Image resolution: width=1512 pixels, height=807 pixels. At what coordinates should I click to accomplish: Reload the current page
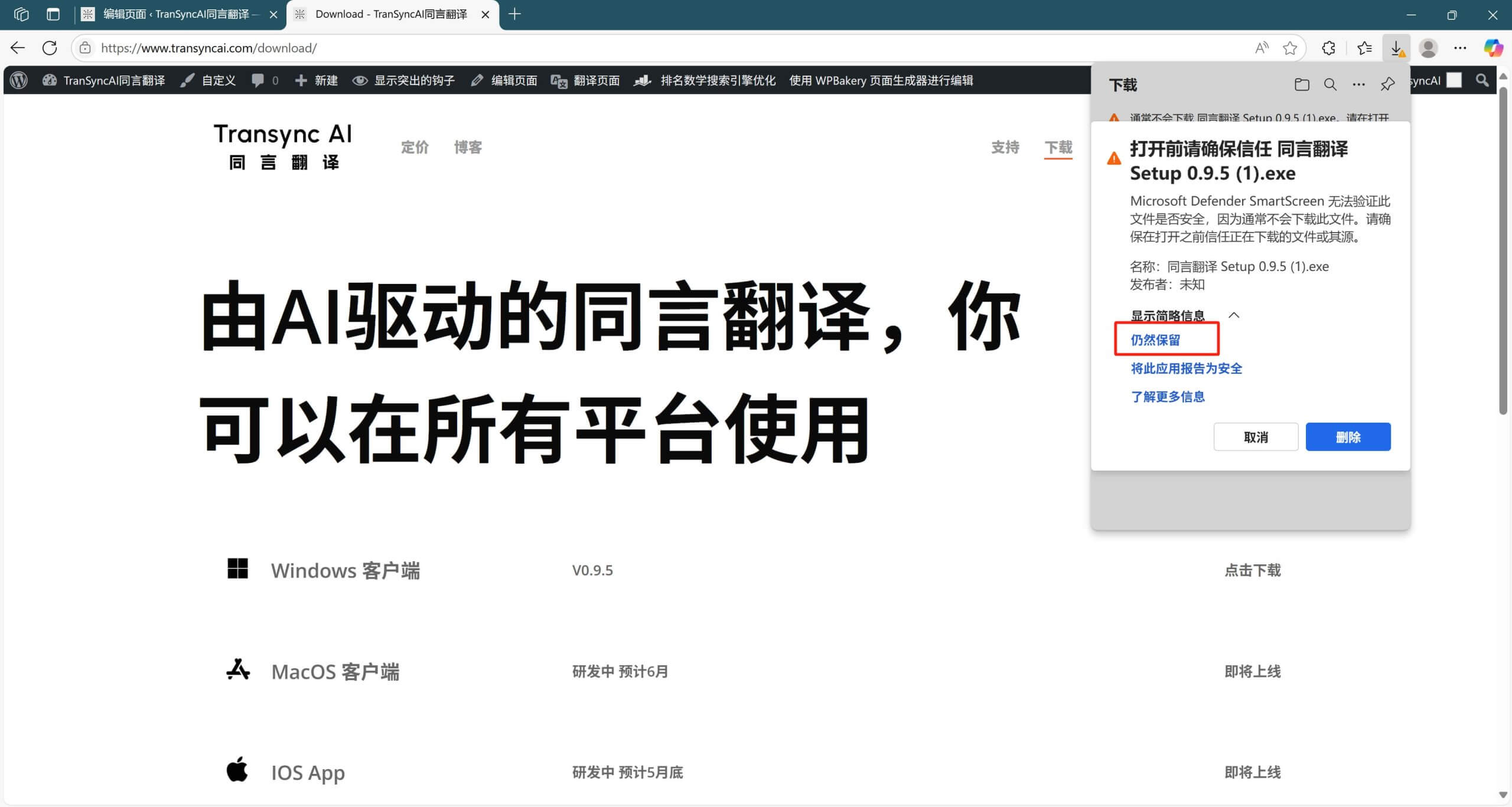(x=50, y=48)
